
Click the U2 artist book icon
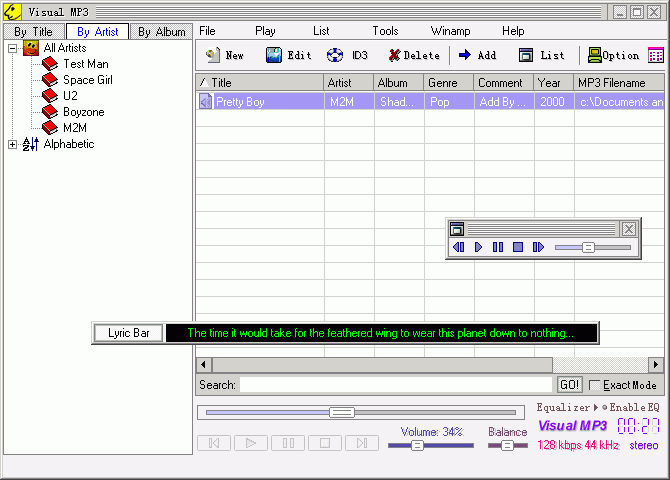50,96
